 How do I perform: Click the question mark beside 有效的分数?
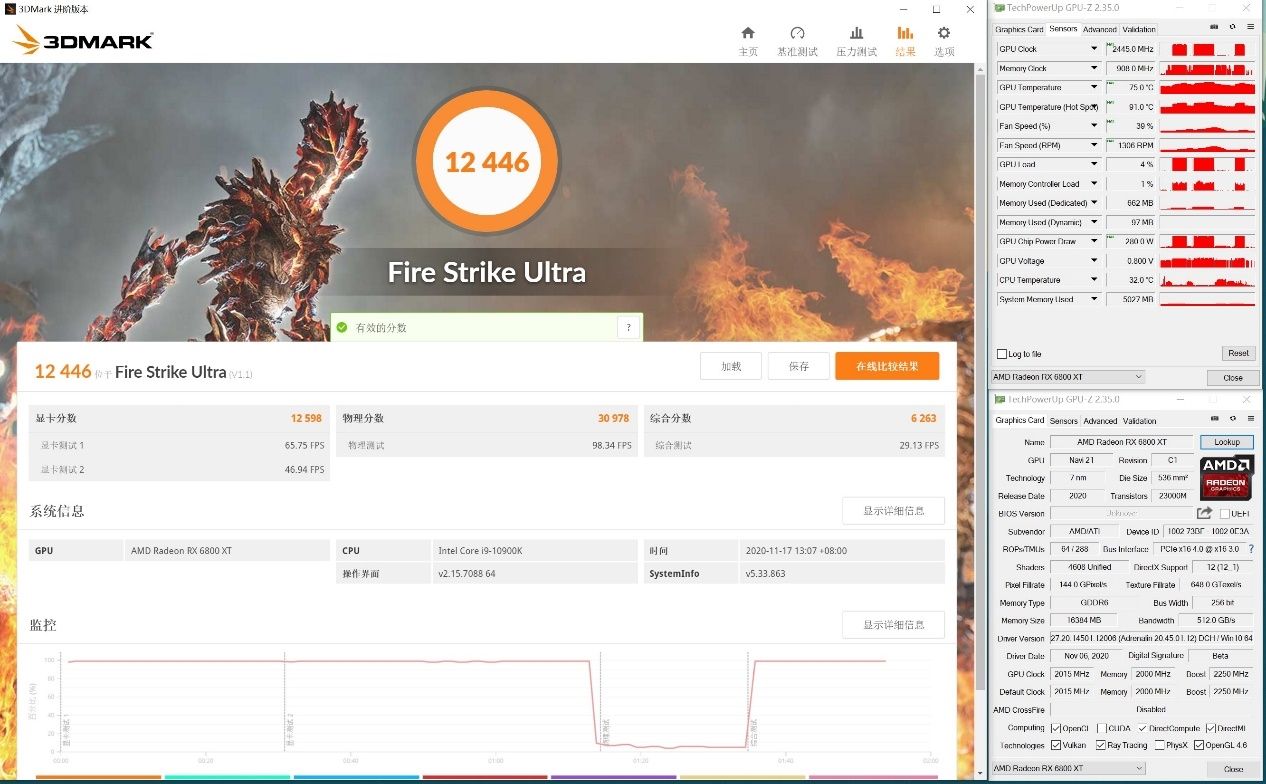pyautogui.click(x=628, y=327)
